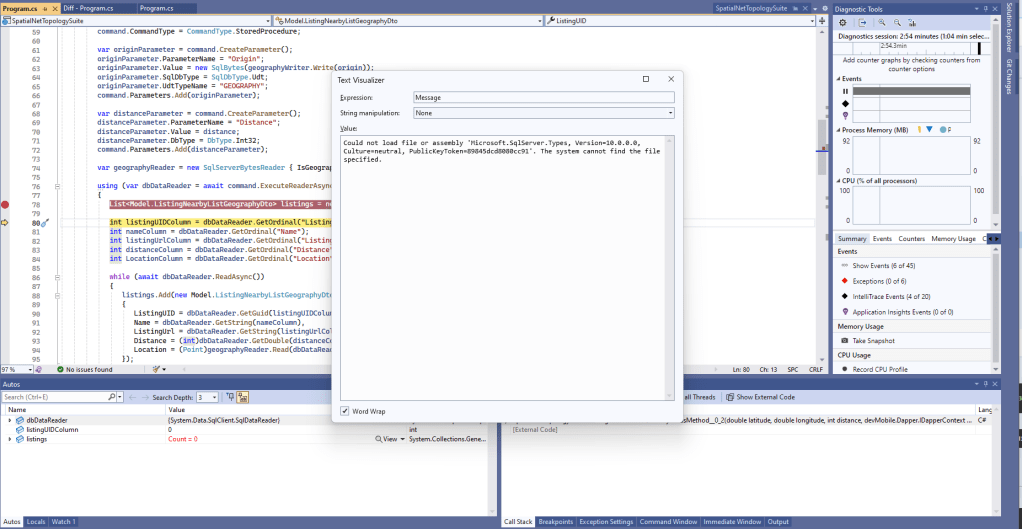Open the Memory Usage tab in Diagnostic Tools

tap(953, 239)
